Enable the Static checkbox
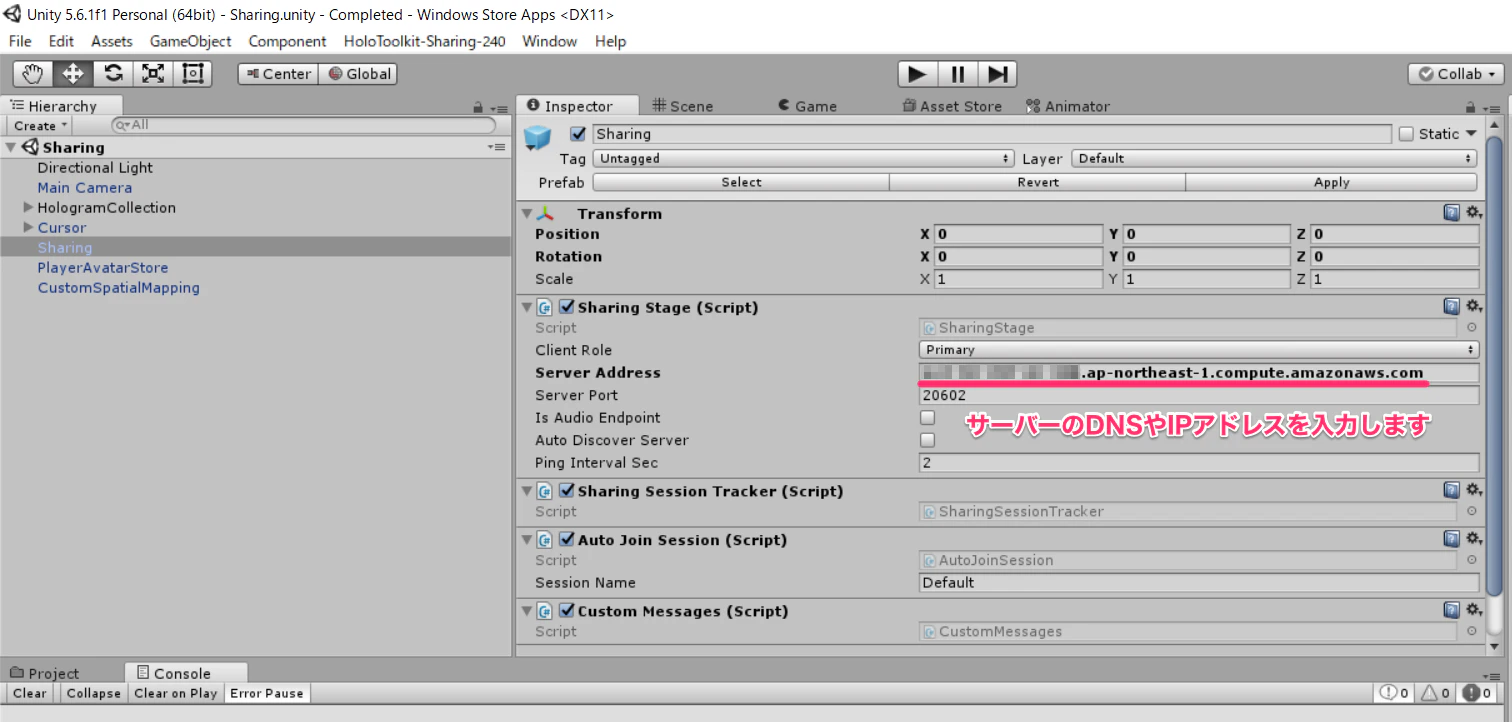The height and width of the screenshot is (722, 1512). (1406, 134)
